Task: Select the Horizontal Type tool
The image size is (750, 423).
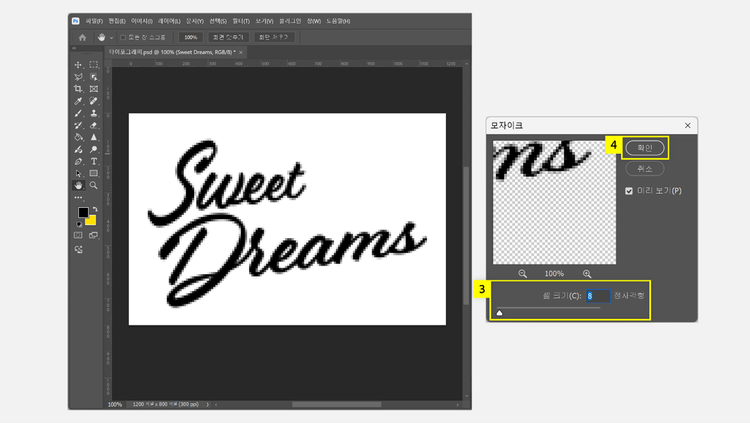Action: 94,161
